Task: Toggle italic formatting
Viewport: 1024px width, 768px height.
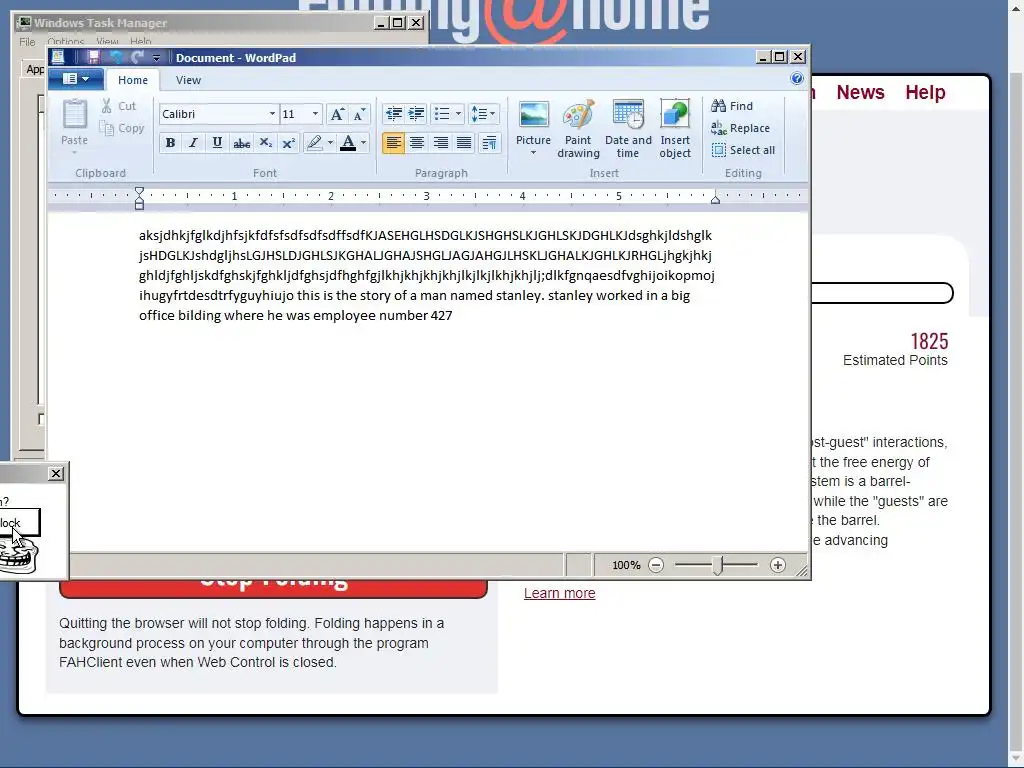Action: (193, 142)
